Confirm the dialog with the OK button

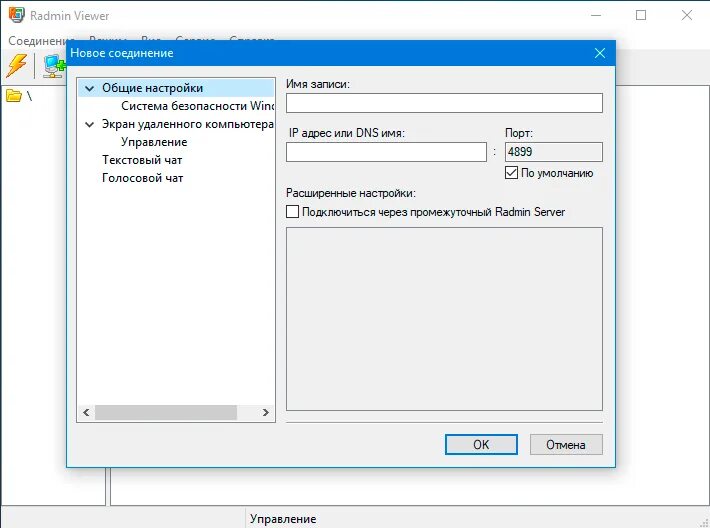tap(481, 445)
